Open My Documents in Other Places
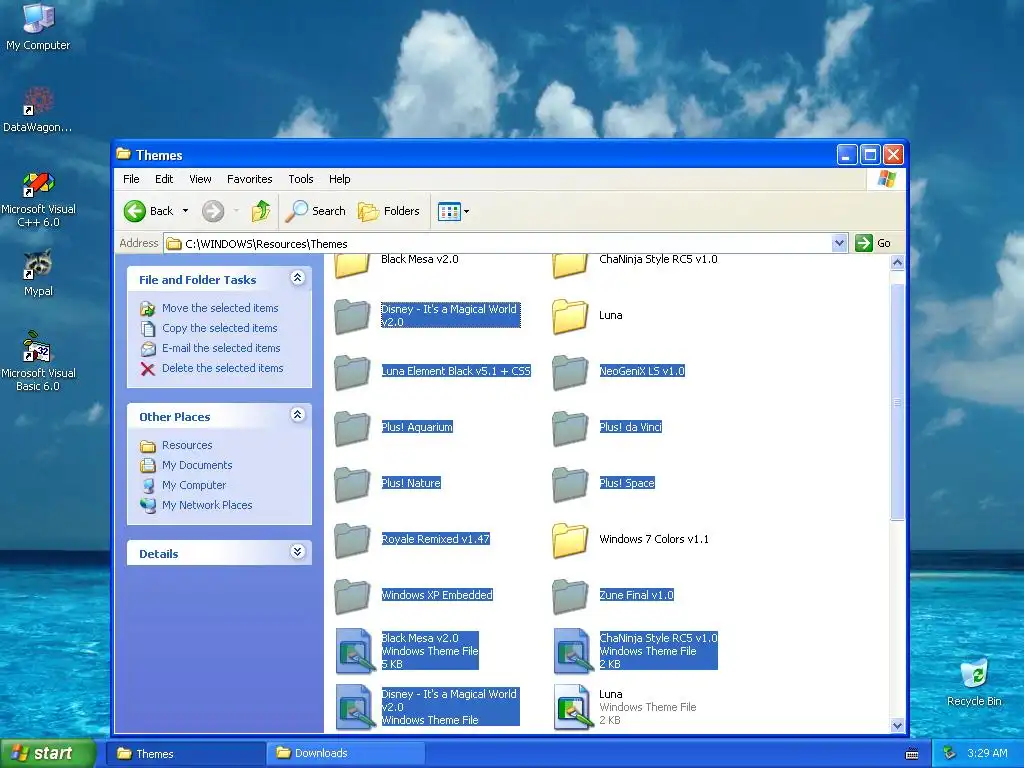 pyautogui.click(x=197, y=466)
